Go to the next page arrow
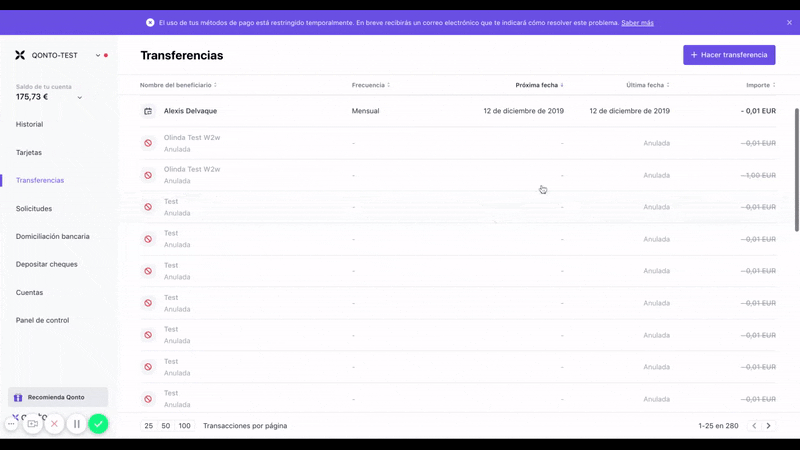 click(x=768, y=426)
